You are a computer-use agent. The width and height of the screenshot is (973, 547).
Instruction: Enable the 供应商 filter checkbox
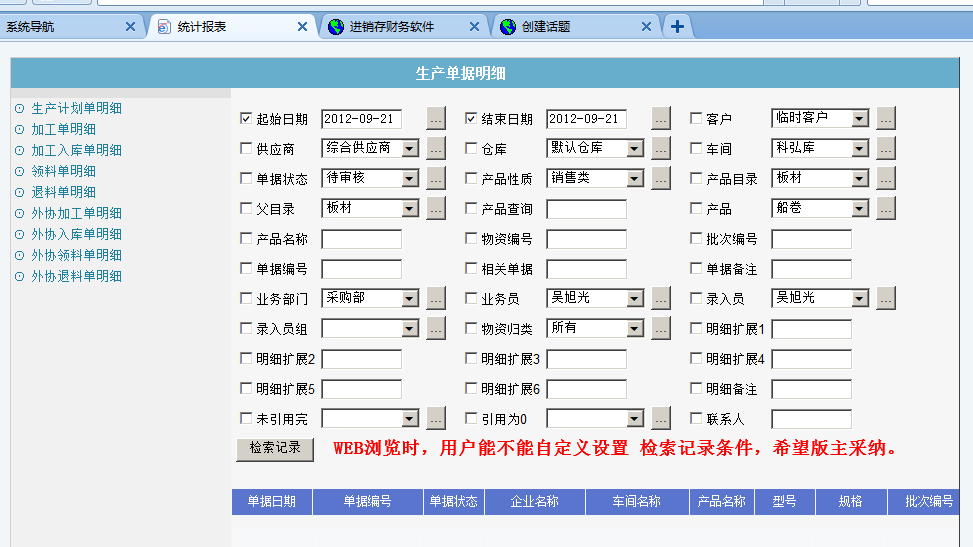coord(246,149)
